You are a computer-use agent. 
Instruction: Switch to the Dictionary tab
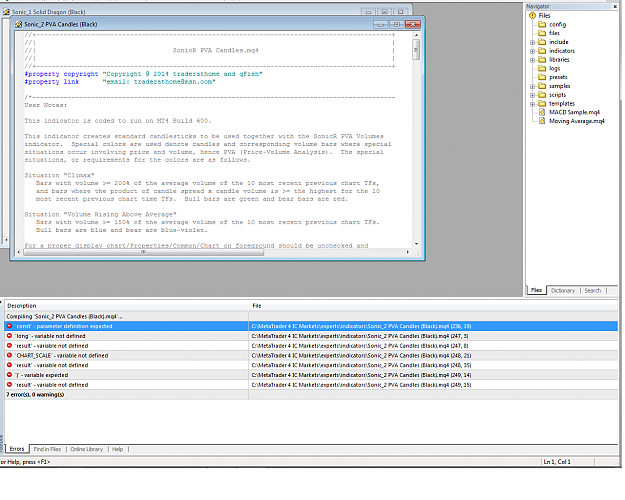click(563, 291)
